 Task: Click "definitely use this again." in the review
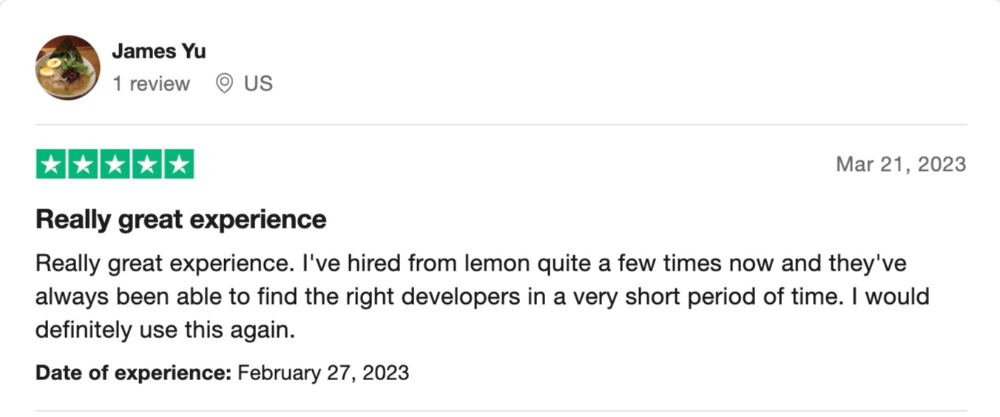165,330
